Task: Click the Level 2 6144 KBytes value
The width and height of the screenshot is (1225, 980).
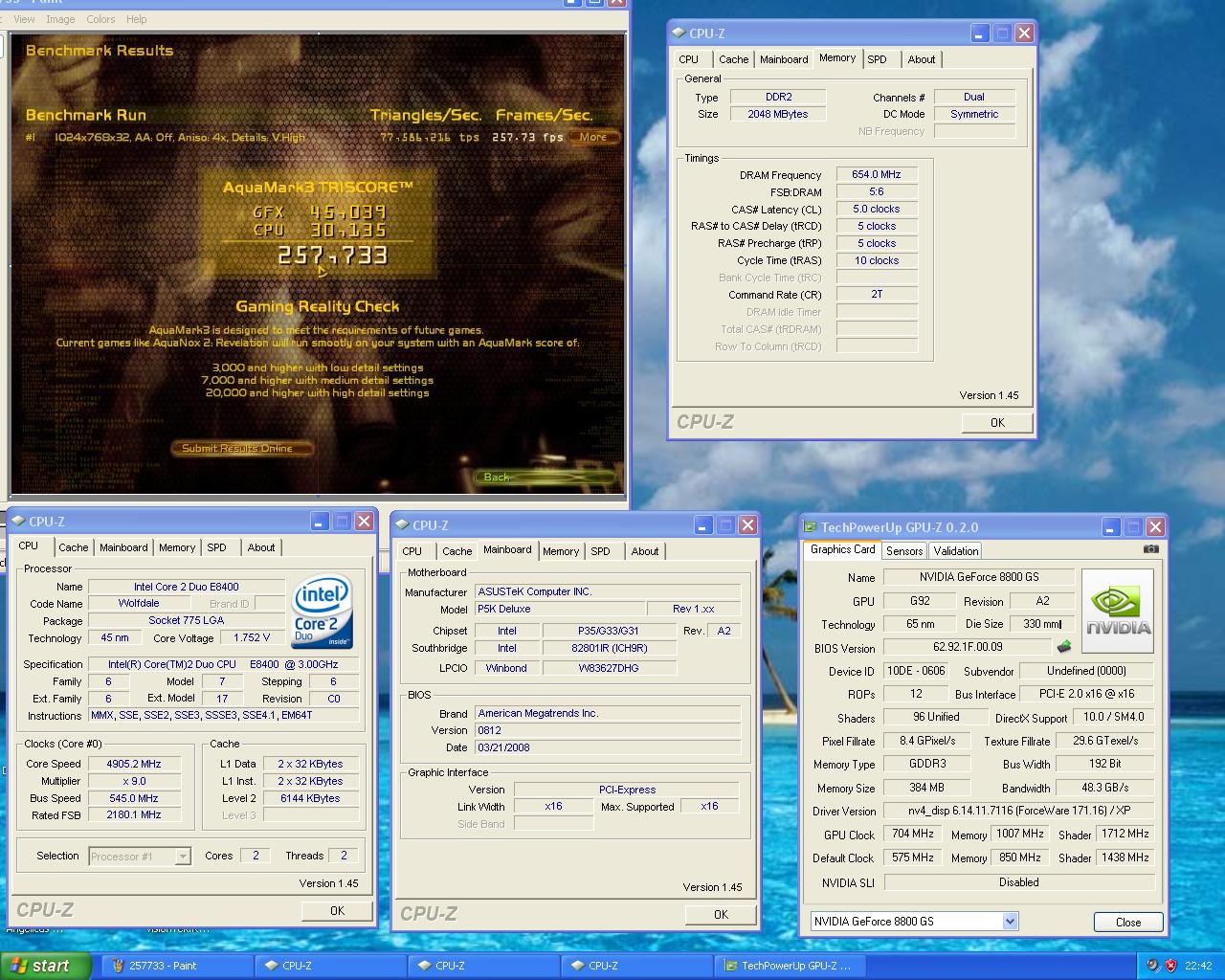Action: tap(310, 798)
